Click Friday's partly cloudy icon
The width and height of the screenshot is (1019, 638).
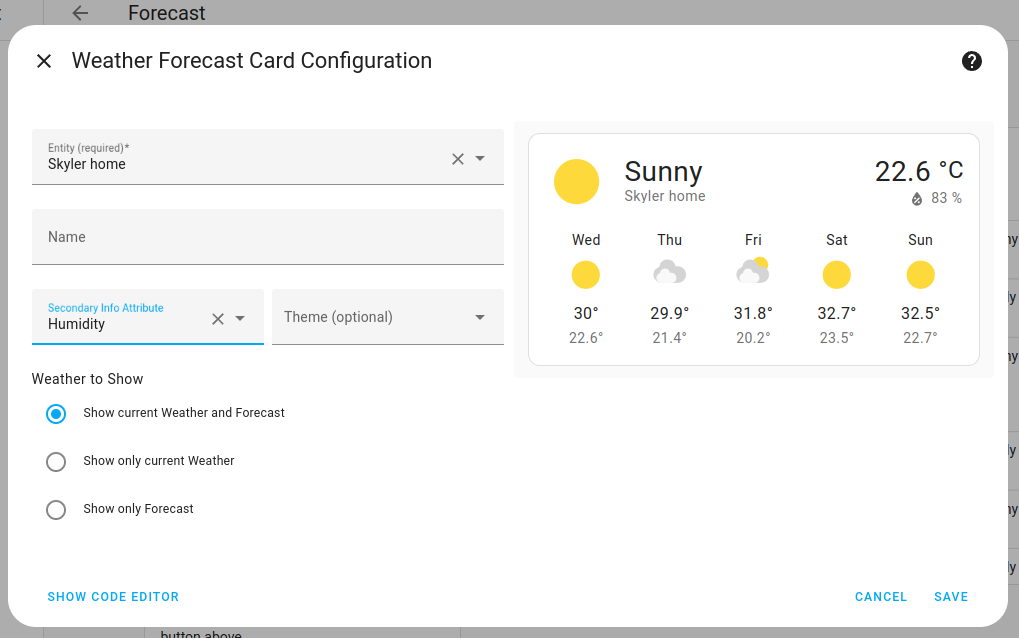tap(753, 272)
